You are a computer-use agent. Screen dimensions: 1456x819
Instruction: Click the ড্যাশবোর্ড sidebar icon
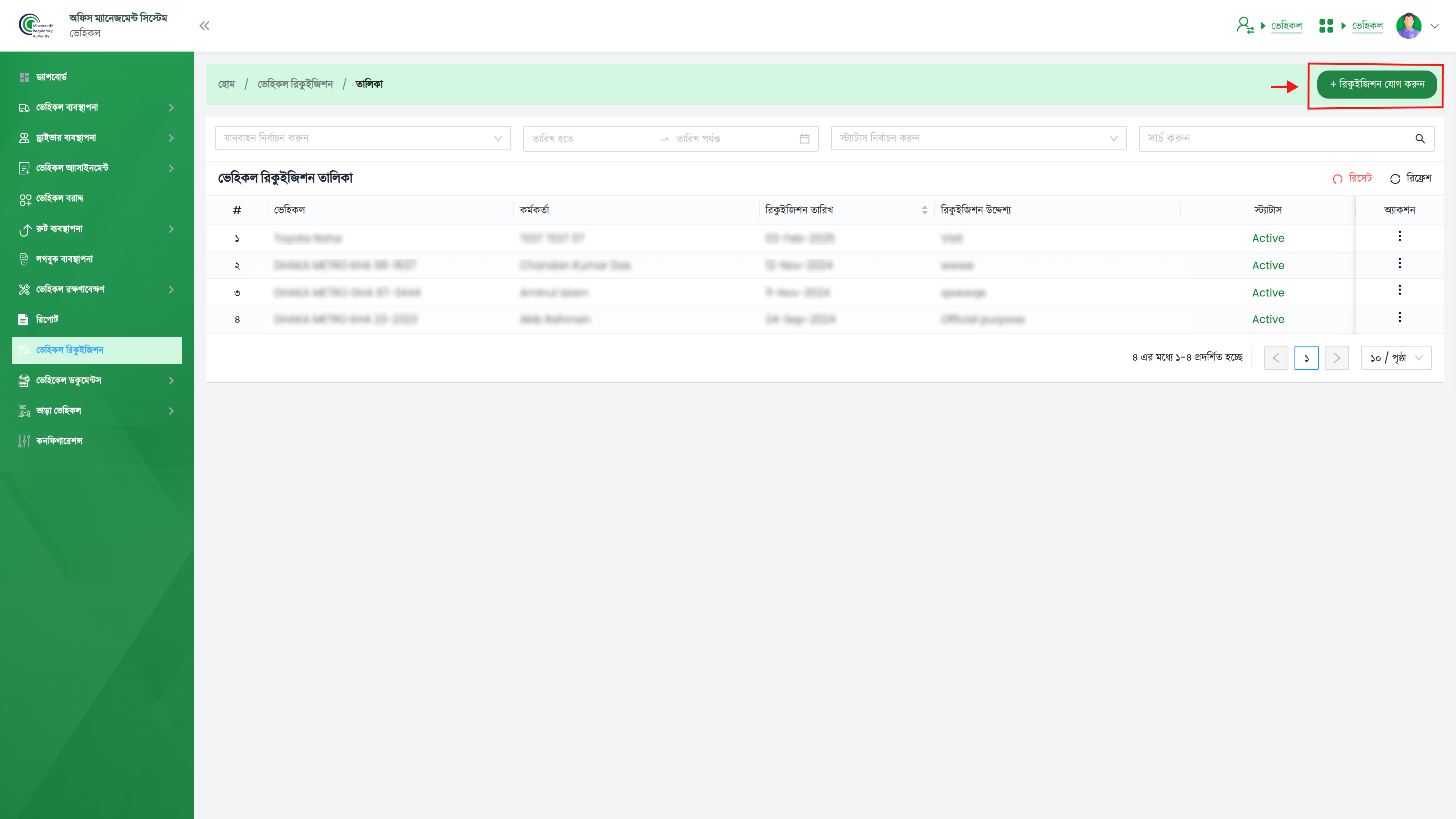tap(24, 77)
